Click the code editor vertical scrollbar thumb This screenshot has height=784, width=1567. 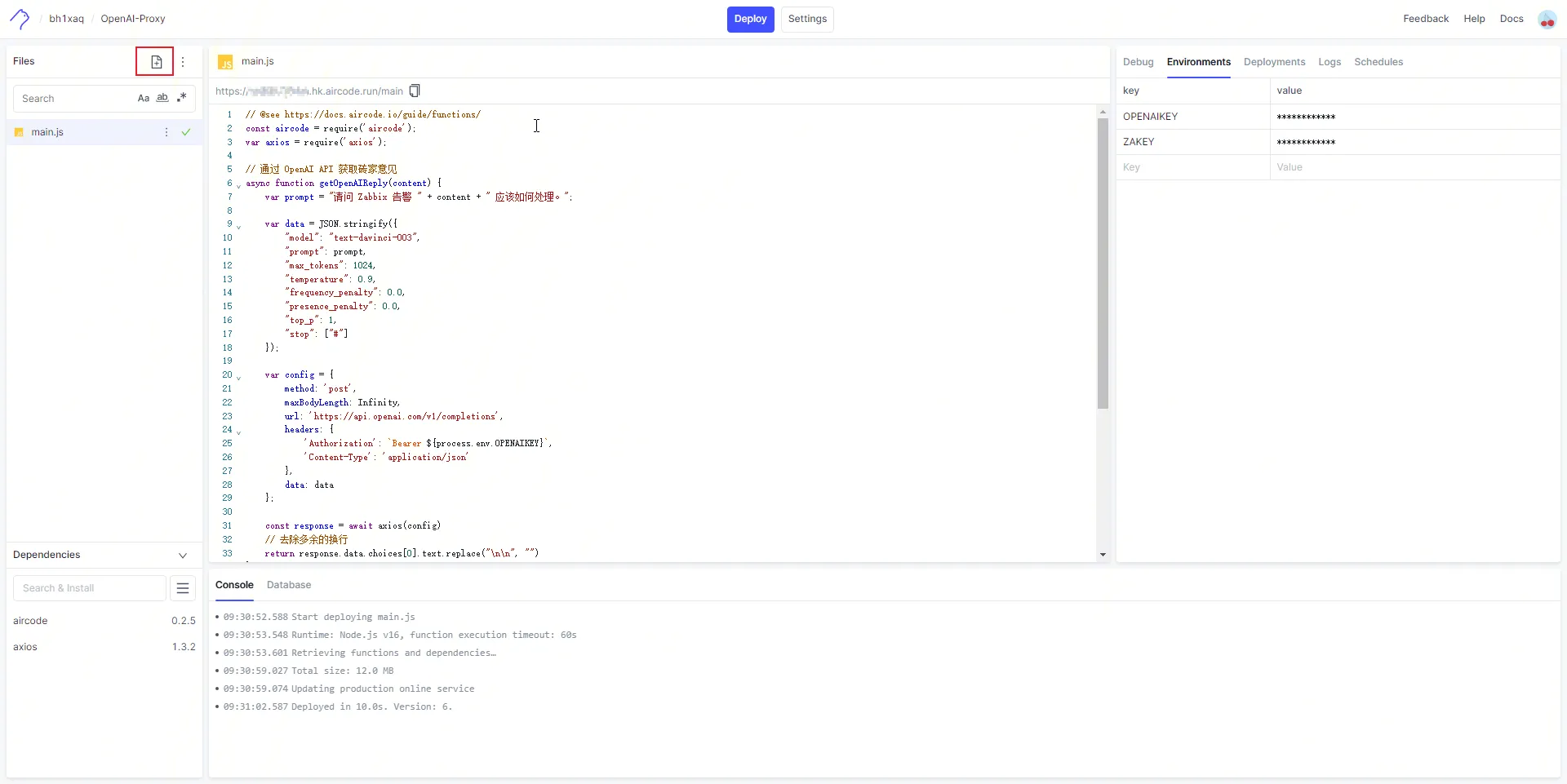coord(1103,261)
